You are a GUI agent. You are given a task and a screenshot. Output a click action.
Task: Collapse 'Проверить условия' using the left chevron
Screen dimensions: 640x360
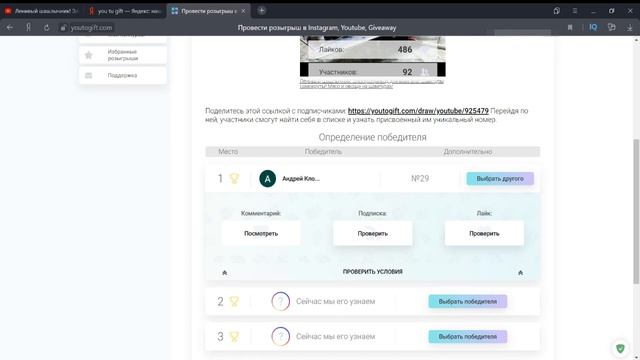point(224,273)
